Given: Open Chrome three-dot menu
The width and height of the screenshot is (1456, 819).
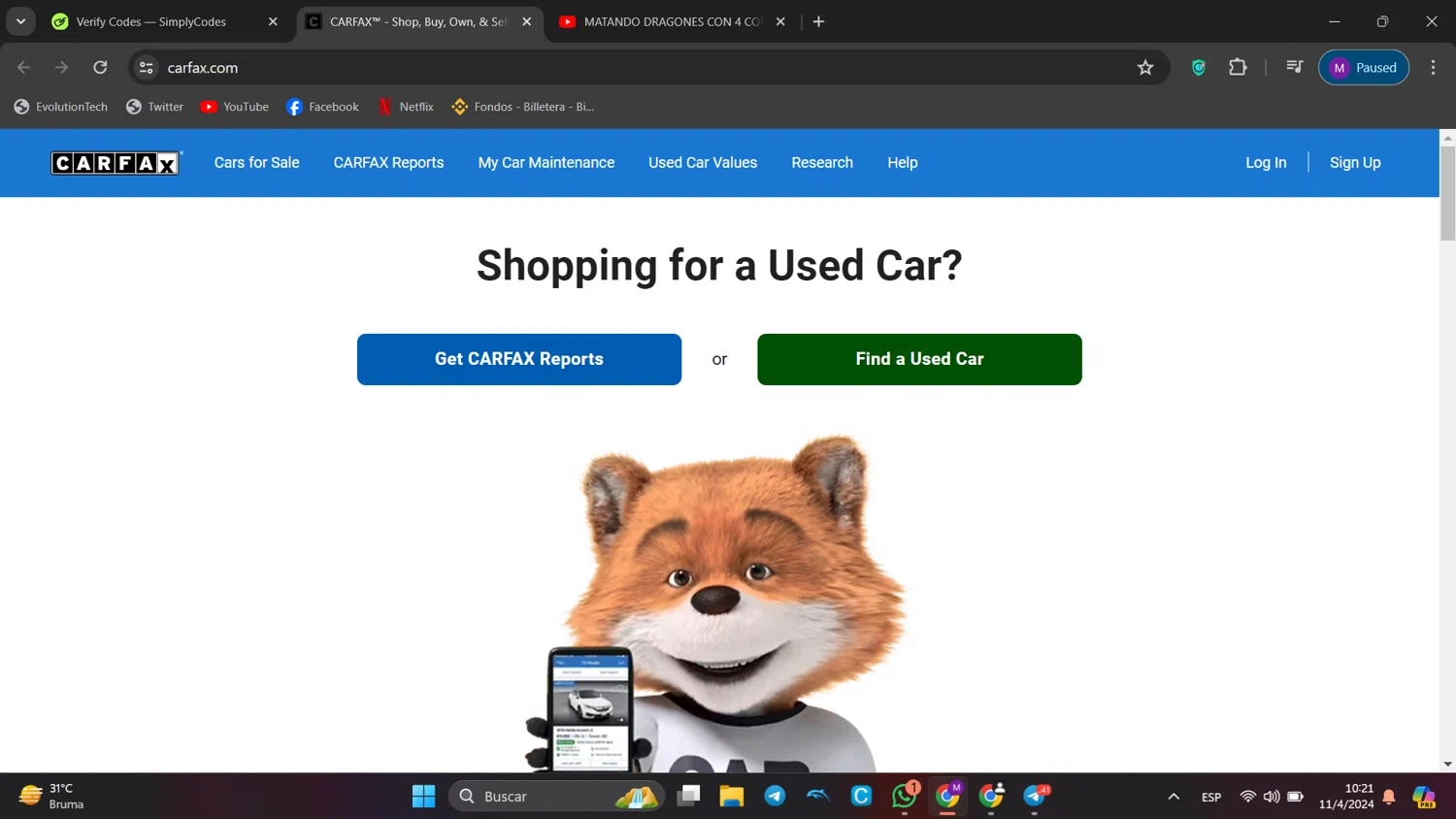Looking at the screenshot, I should point(1433,67).
